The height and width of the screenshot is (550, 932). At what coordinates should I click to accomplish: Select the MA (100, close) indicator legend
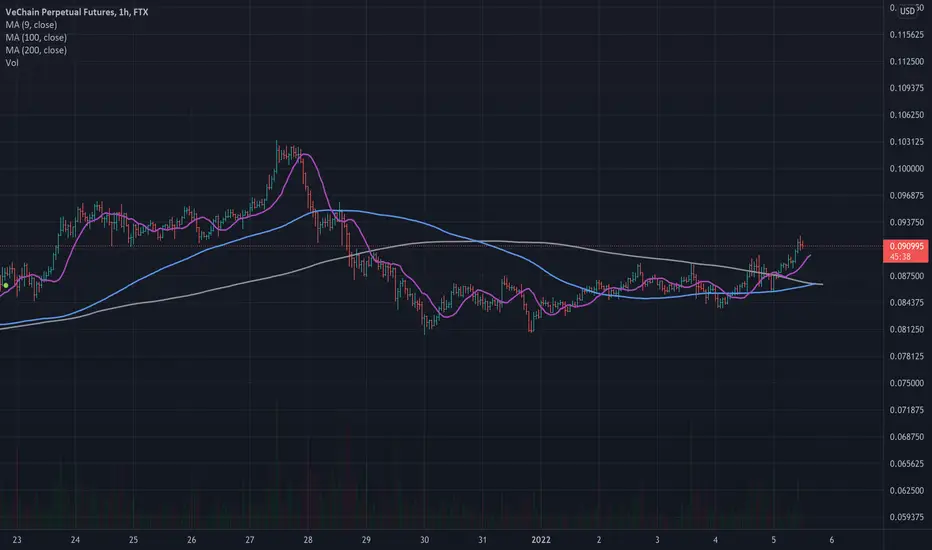point(36,37)
